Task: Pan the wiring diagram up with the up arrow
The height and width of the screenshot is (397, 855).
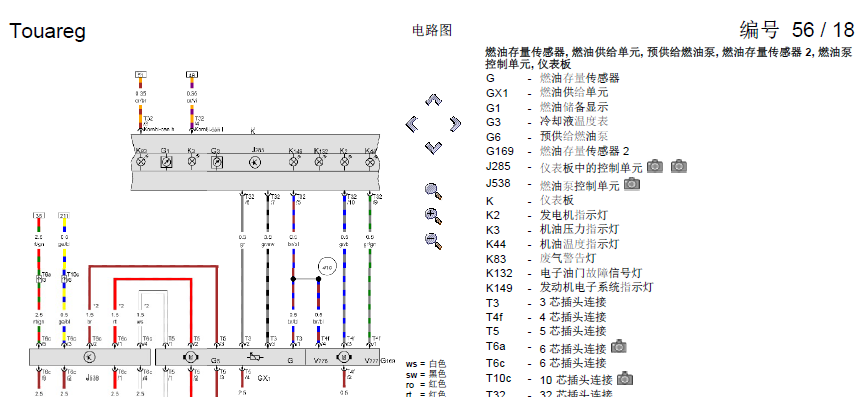Action: pyautogui.click(x=433, y=100)
